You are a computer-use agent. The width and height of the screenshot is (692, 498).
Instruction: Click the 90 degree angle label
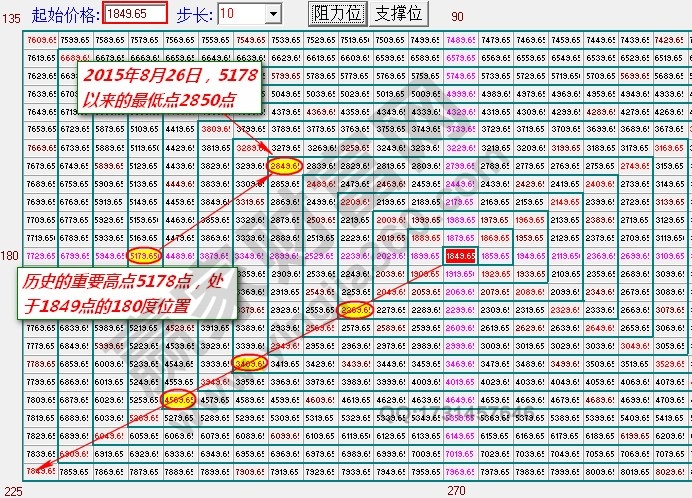(x=458, y=17)
